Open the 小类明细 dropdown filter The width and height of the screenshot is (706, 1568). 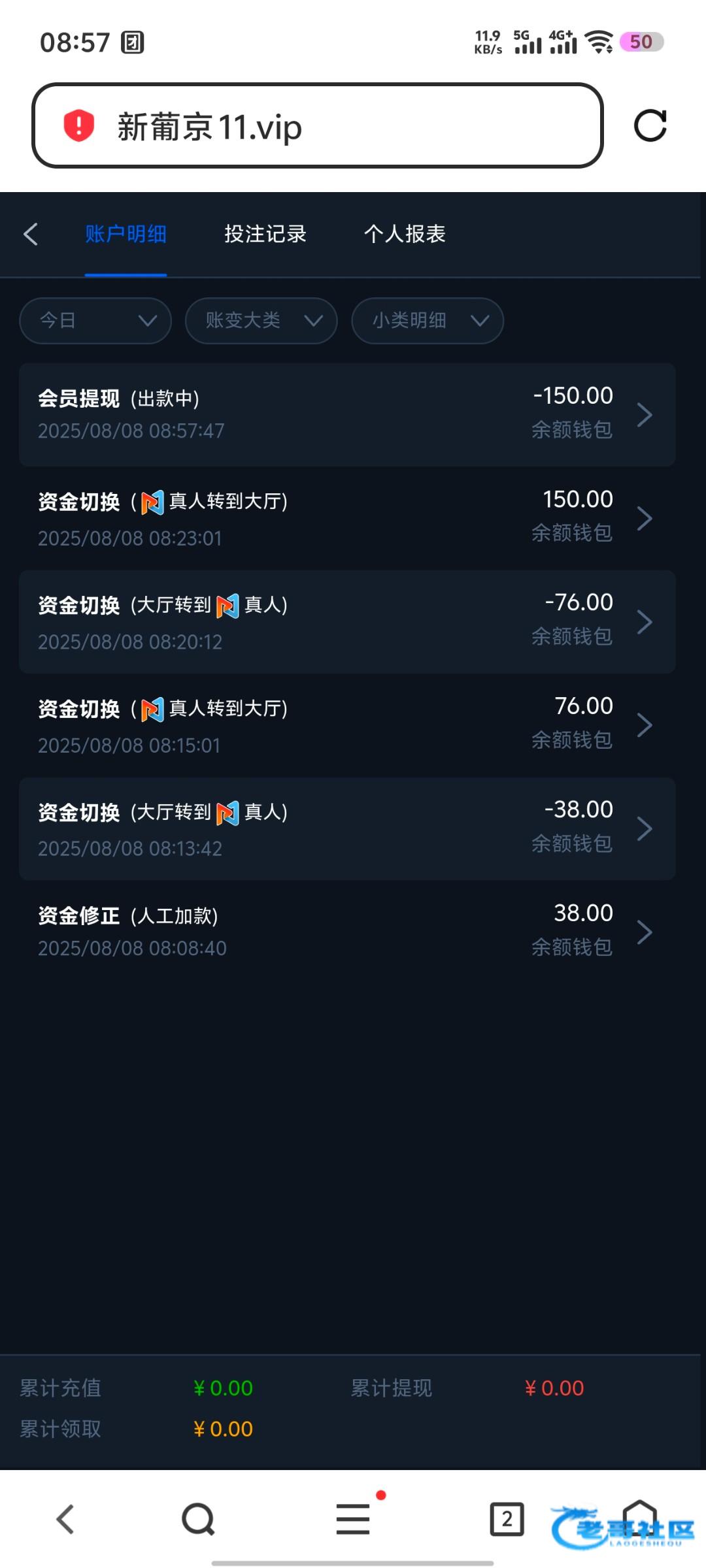pos(428,320)
